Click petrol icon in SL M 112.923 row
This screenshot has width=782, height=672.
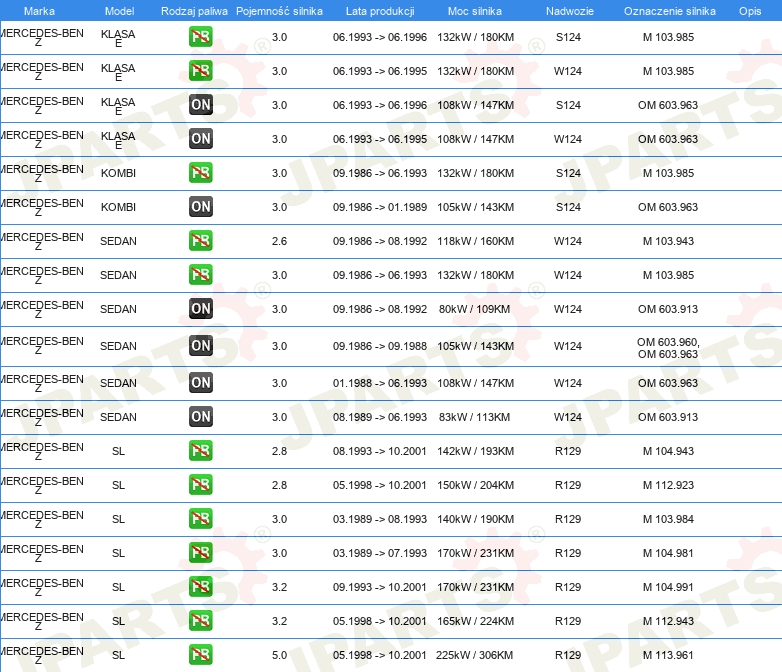coord(200,484)
